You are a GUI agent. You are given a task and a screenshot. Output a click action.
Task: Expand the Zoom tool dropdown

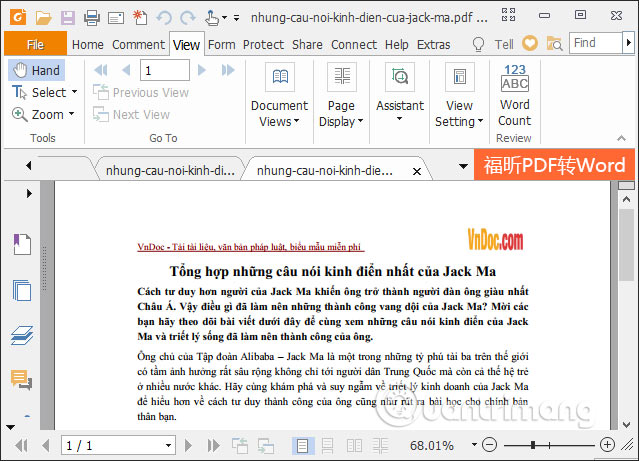click(x=71, y=114)
